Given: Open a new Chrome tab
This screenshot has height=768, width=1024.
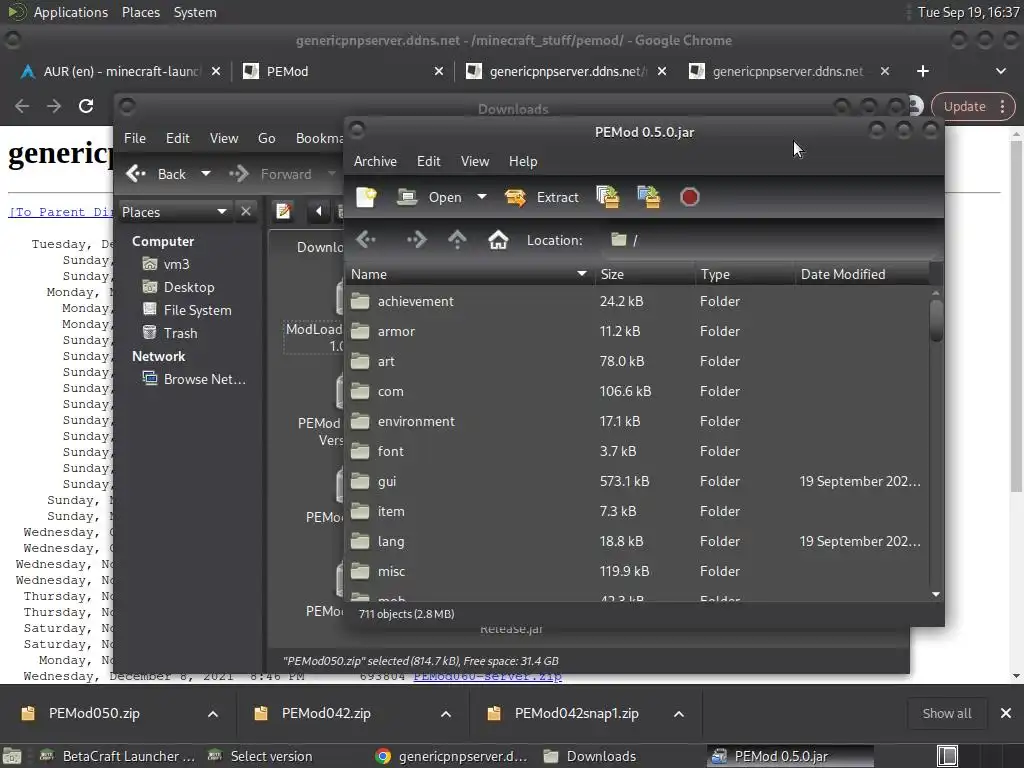Looking at the screenshot, I should click(x=922, y=71).
